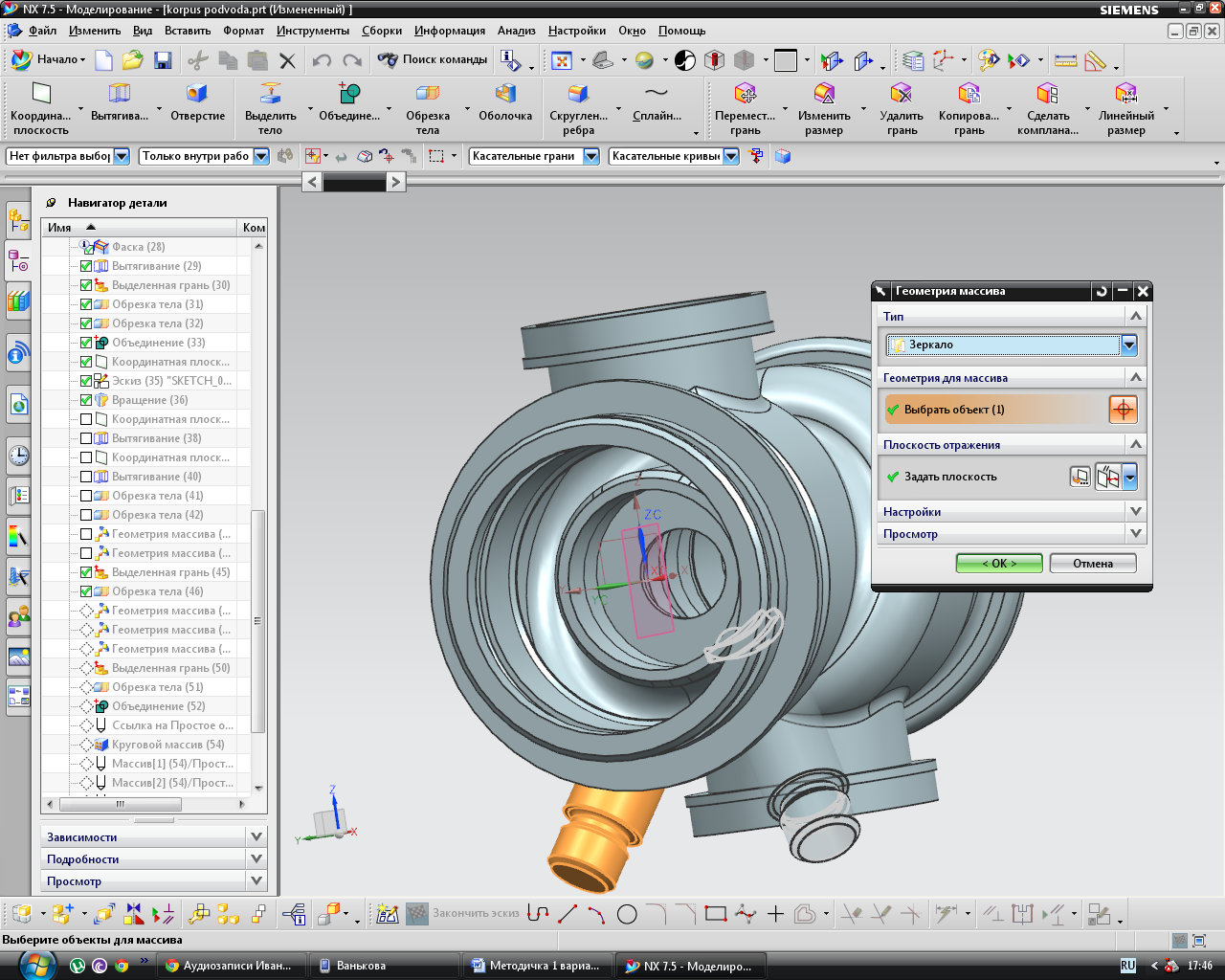Toggle checkbox for Обрезка тела (46)

tap(86, 591)
